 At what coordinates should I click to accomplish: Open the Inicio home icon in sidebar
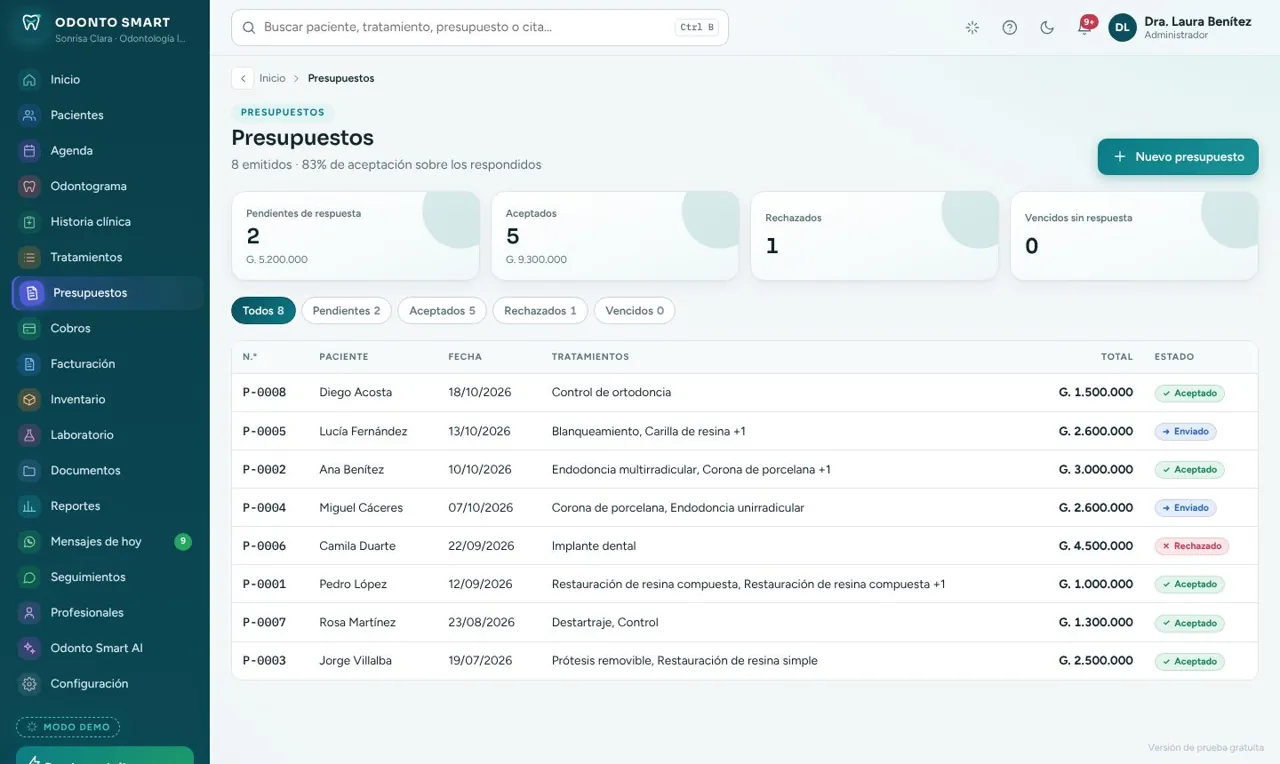[30, 80]
